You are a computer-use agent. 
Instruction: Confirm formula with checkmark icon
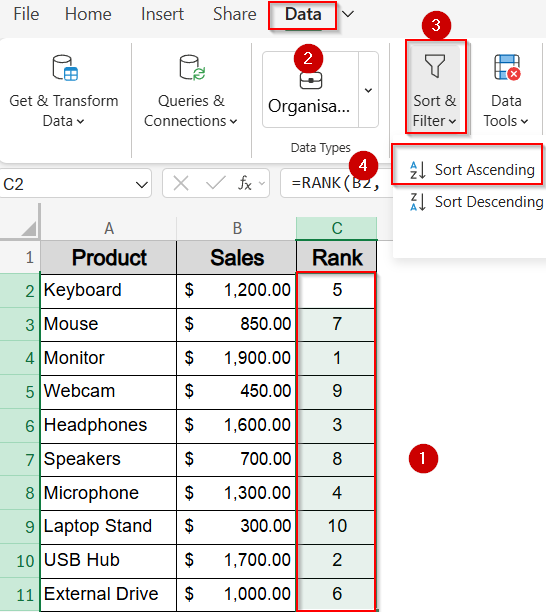[x=215, y=183]
